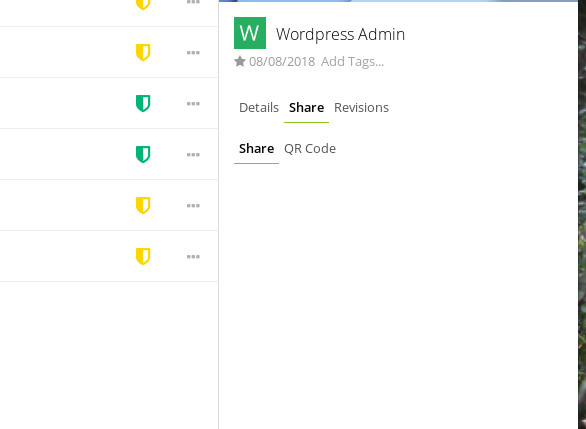586x429 pixels.
Task: Click the upper green security shield icon
Action: [143, 104]
